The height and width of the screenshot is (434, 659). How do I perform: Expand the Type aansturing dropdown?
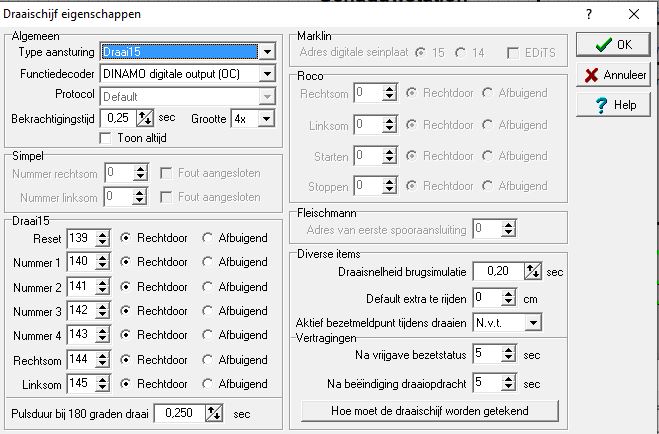click(267, 52)
